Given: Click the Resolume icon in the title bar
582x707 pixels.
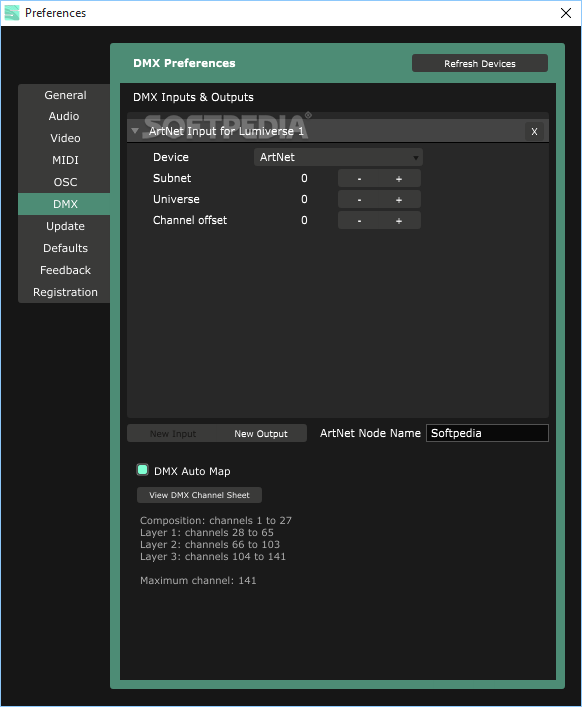Looking at the screenshot, I should pyautogui.click(x=12, y=13).
